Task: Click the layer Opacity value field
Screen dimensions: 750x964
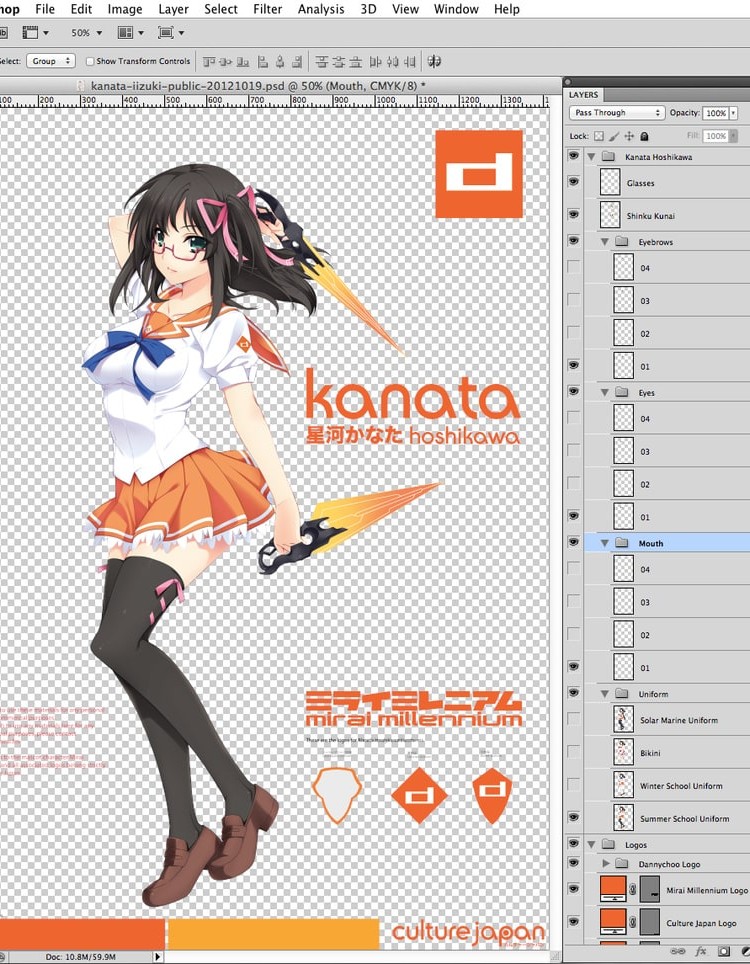Action: 715,113
